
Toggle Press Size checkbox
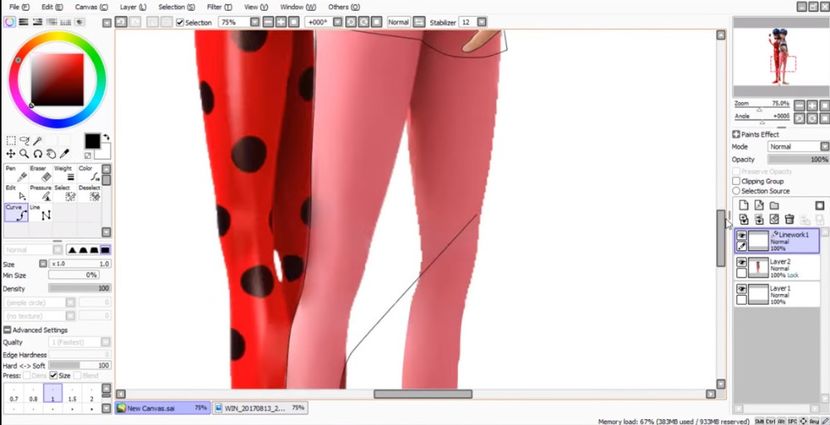pos(53,375)
